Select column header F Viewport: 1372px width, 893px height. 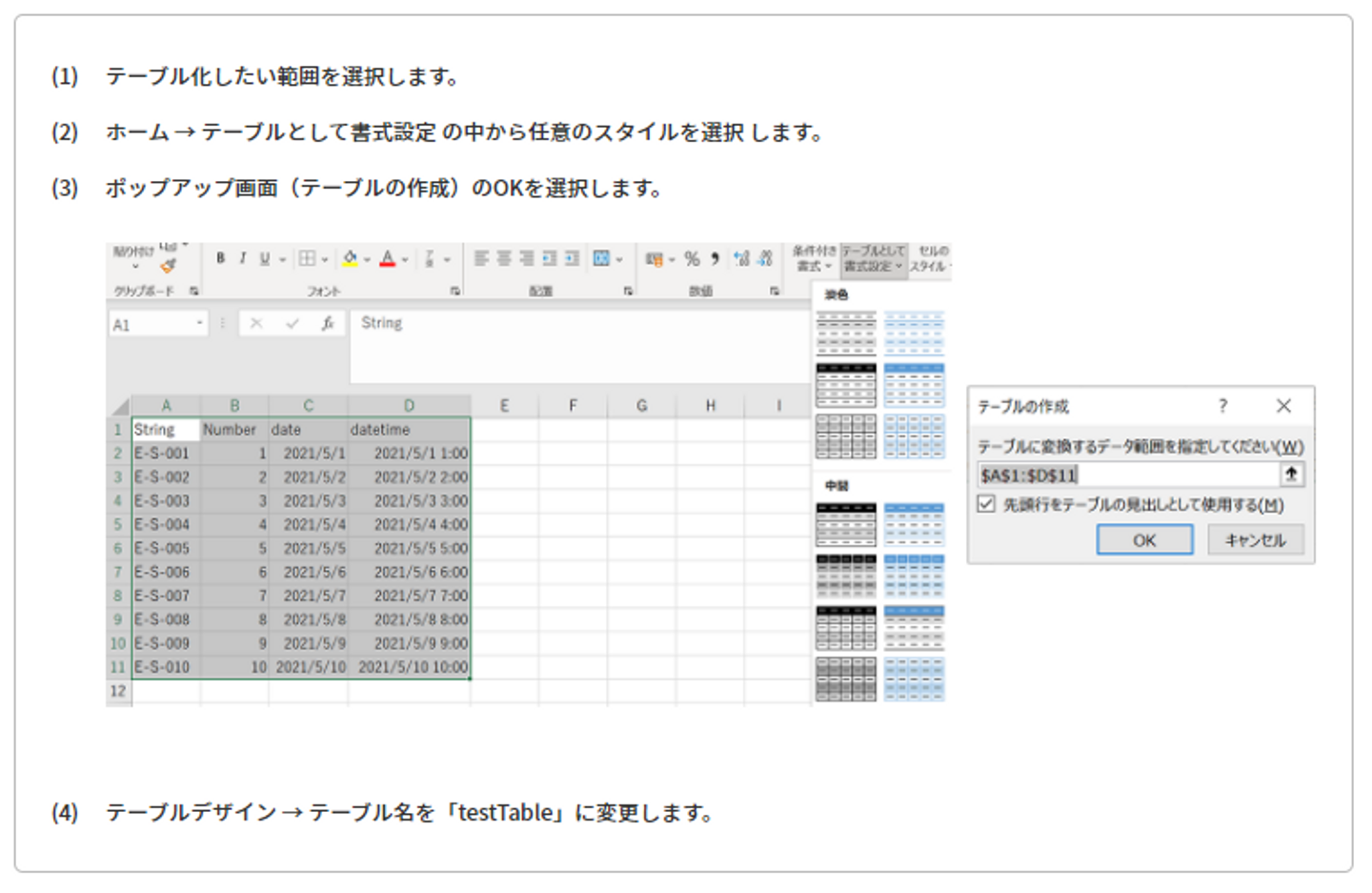pyautogui.click(x=573, y=405)
